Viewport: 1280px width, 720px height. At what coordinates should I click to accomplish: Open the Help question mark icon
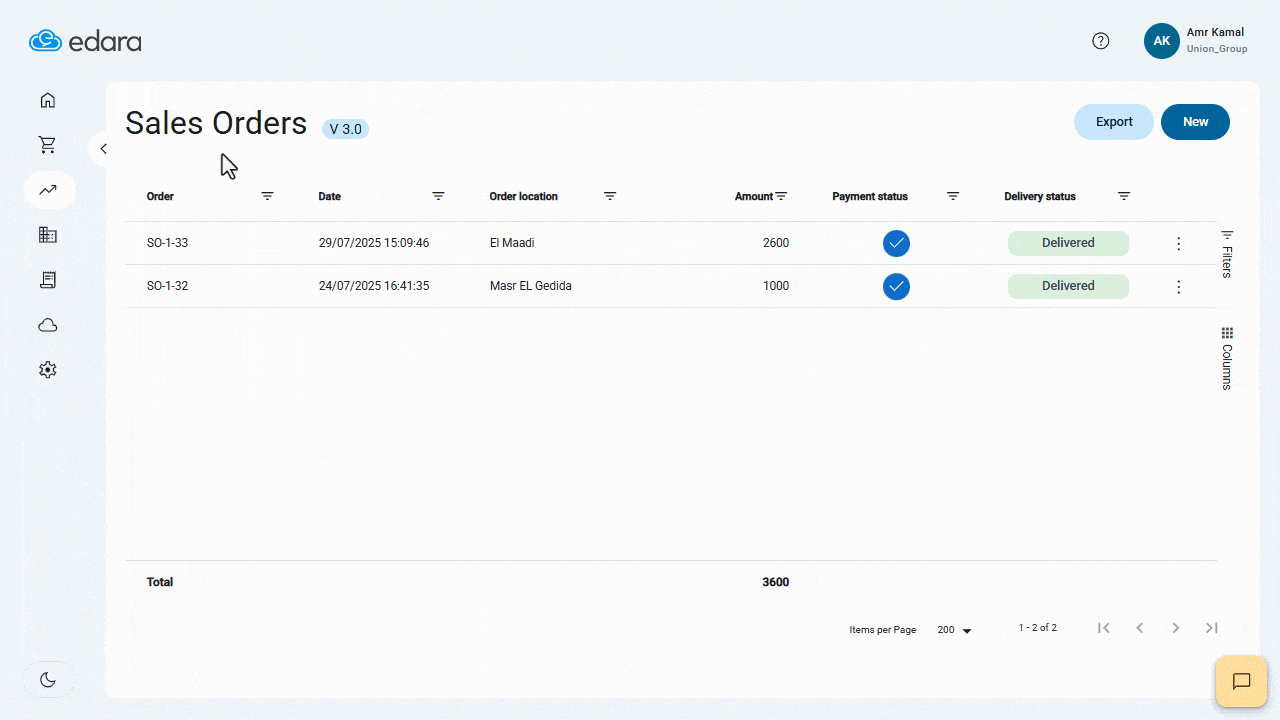point(1101,40)
